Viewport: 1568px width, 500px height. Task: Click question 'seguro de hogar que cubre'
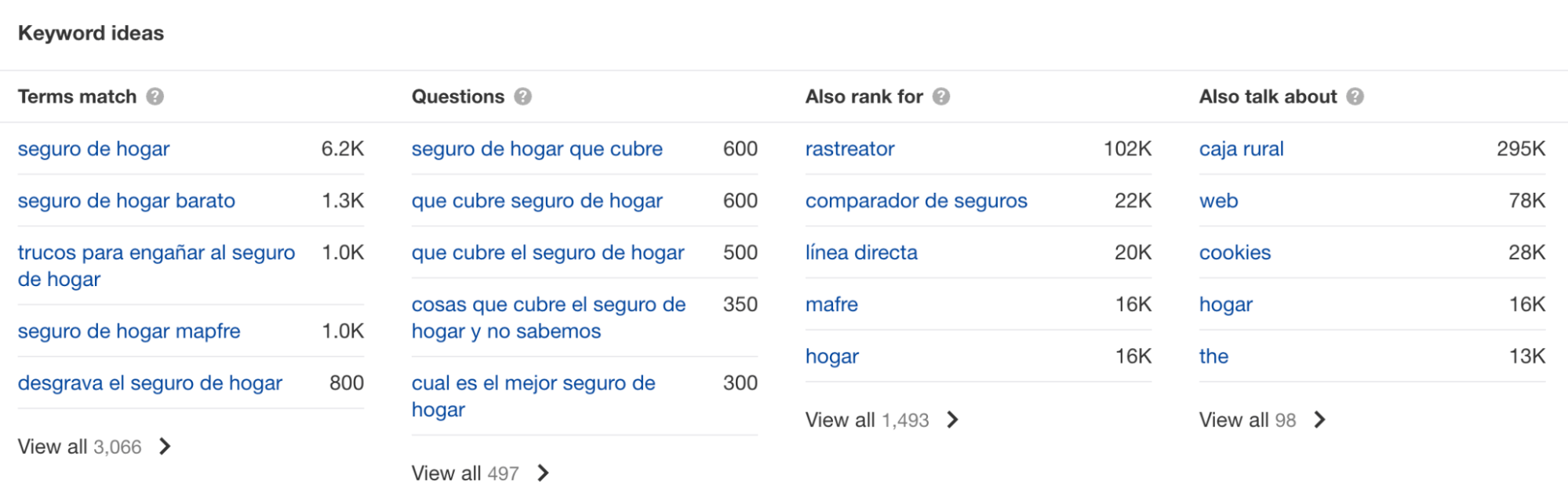537,149
